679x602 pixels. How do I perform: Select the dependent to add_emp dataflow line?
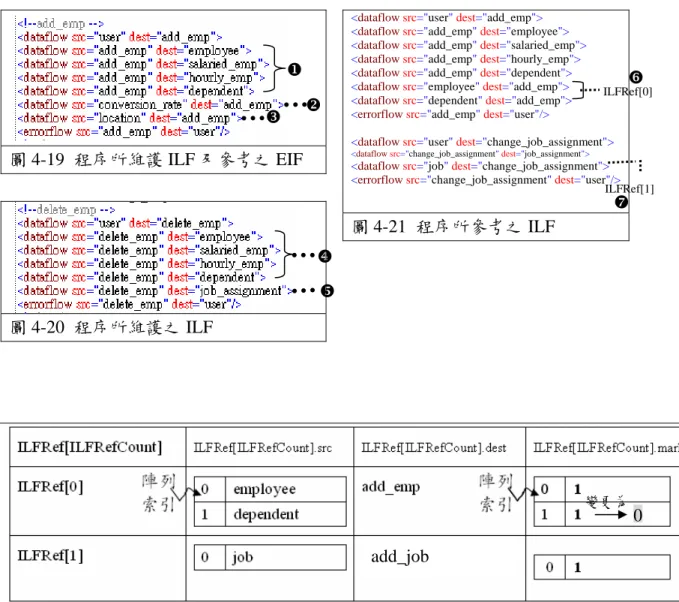(462, 100)
